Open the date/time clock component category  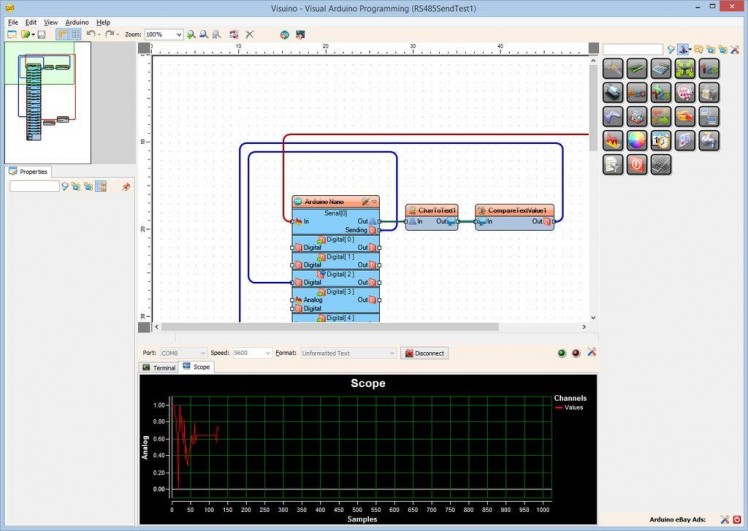click(661, 141)
